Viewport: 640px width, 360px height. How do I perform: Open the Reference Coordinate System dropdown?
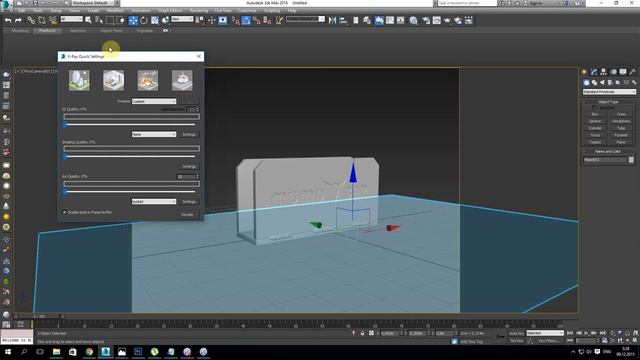coord(182,19)
